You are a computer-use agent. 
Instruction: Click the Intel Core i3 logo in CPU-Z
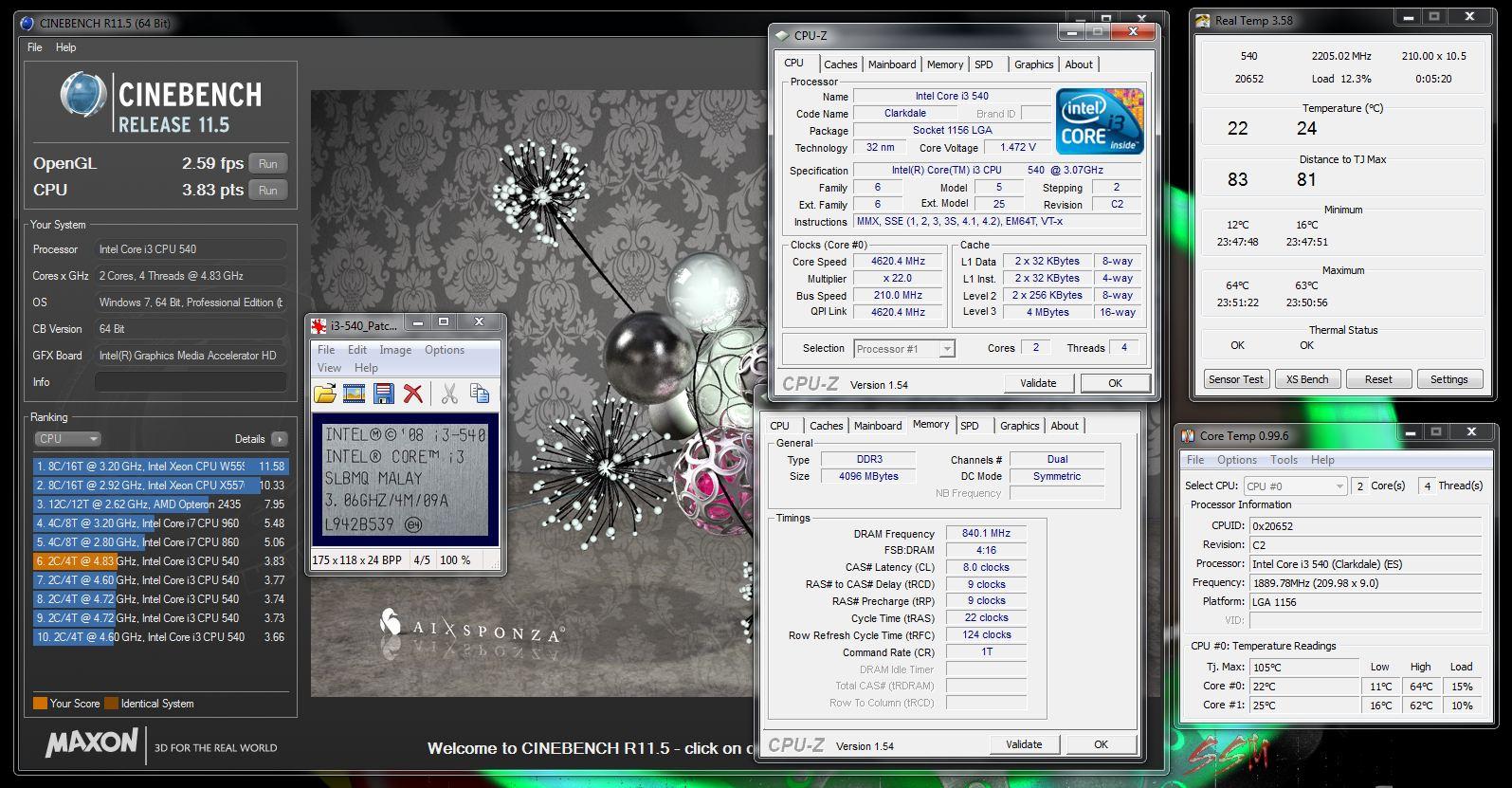click(x=1101, y=121)
